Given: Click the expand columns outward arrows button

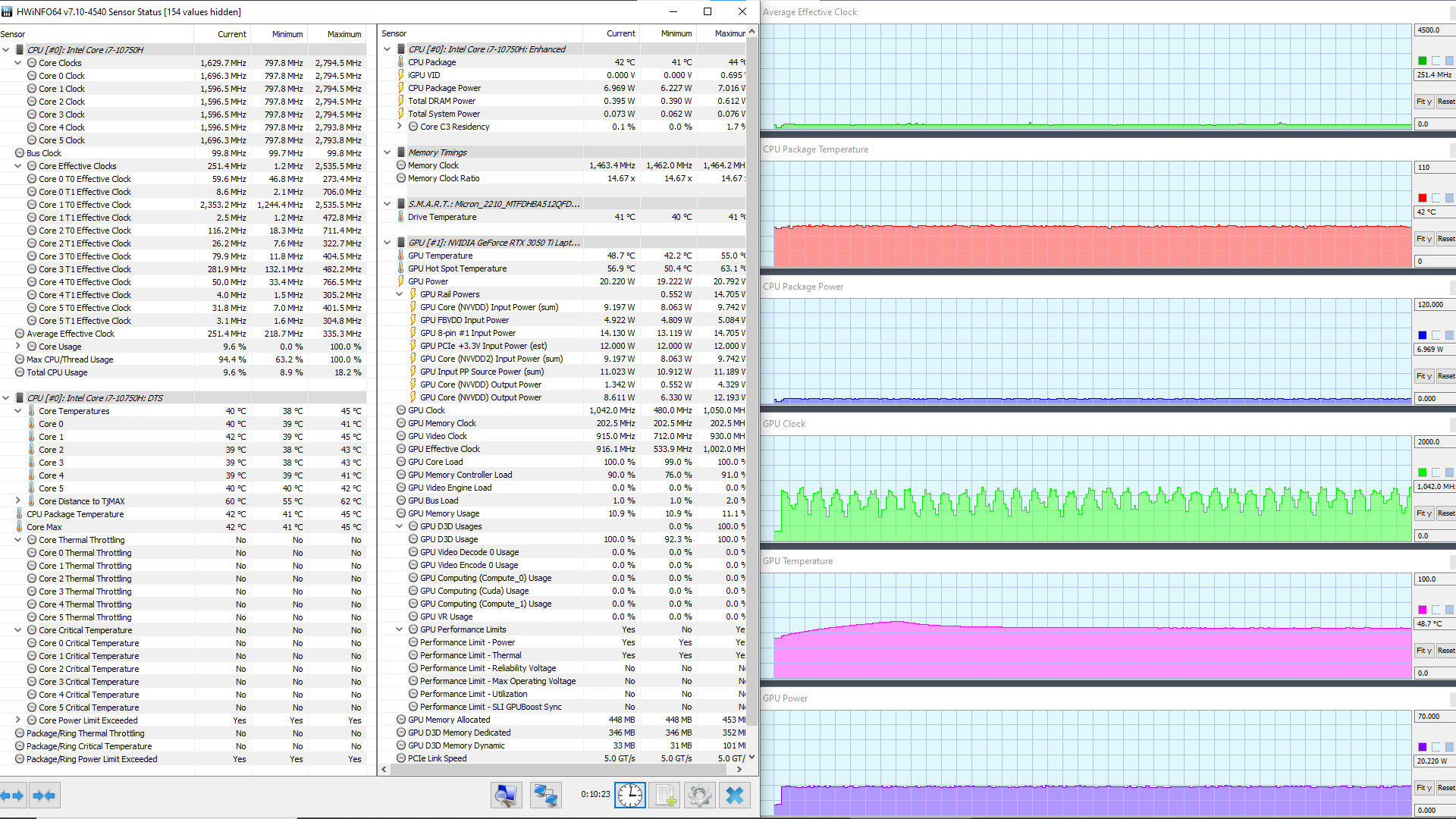Looking at the screenshot, I should pyautogui.click(x=12, y=795).
